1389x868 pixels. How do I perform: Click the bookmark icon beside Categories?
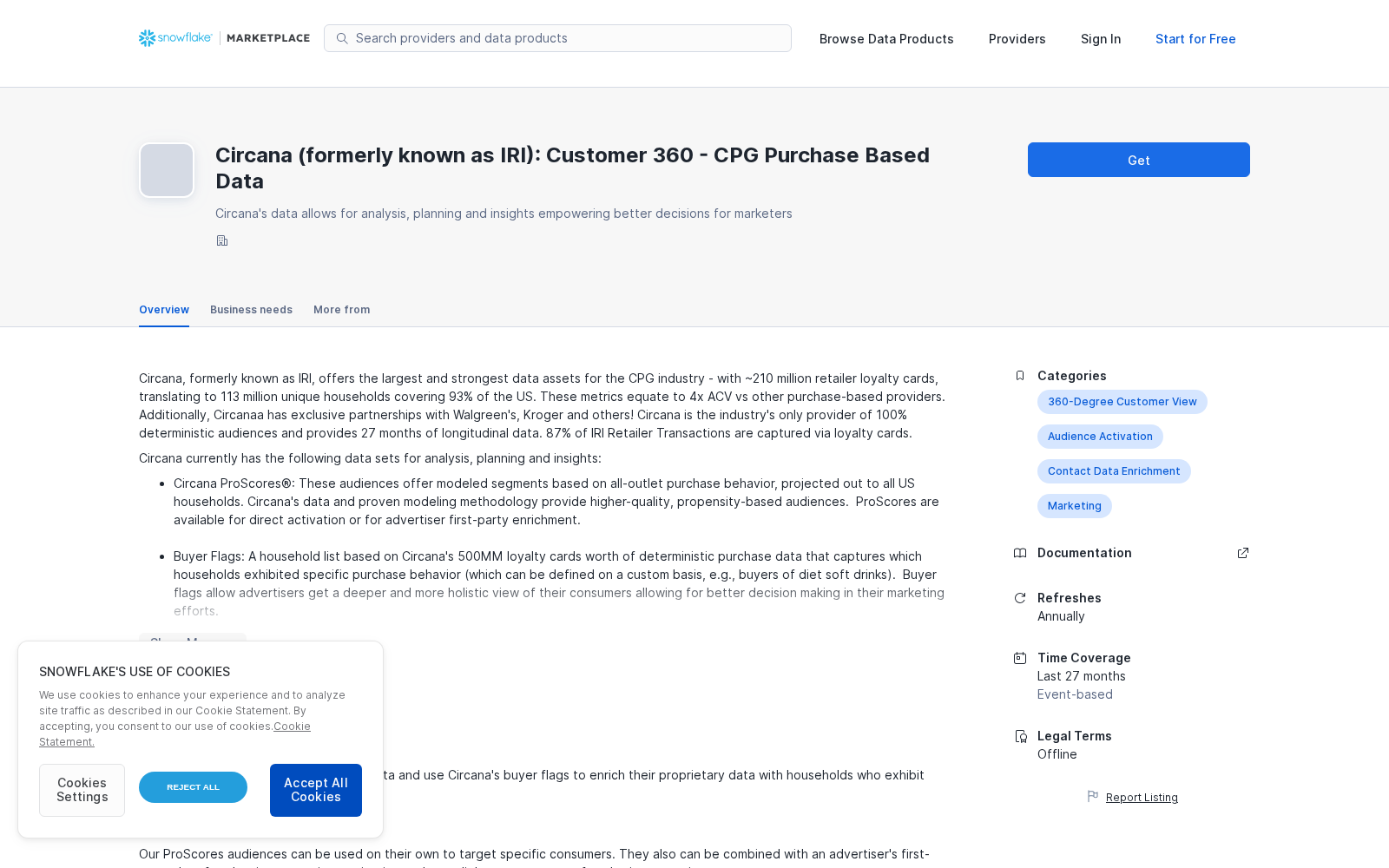click(x=1020, y=376)
